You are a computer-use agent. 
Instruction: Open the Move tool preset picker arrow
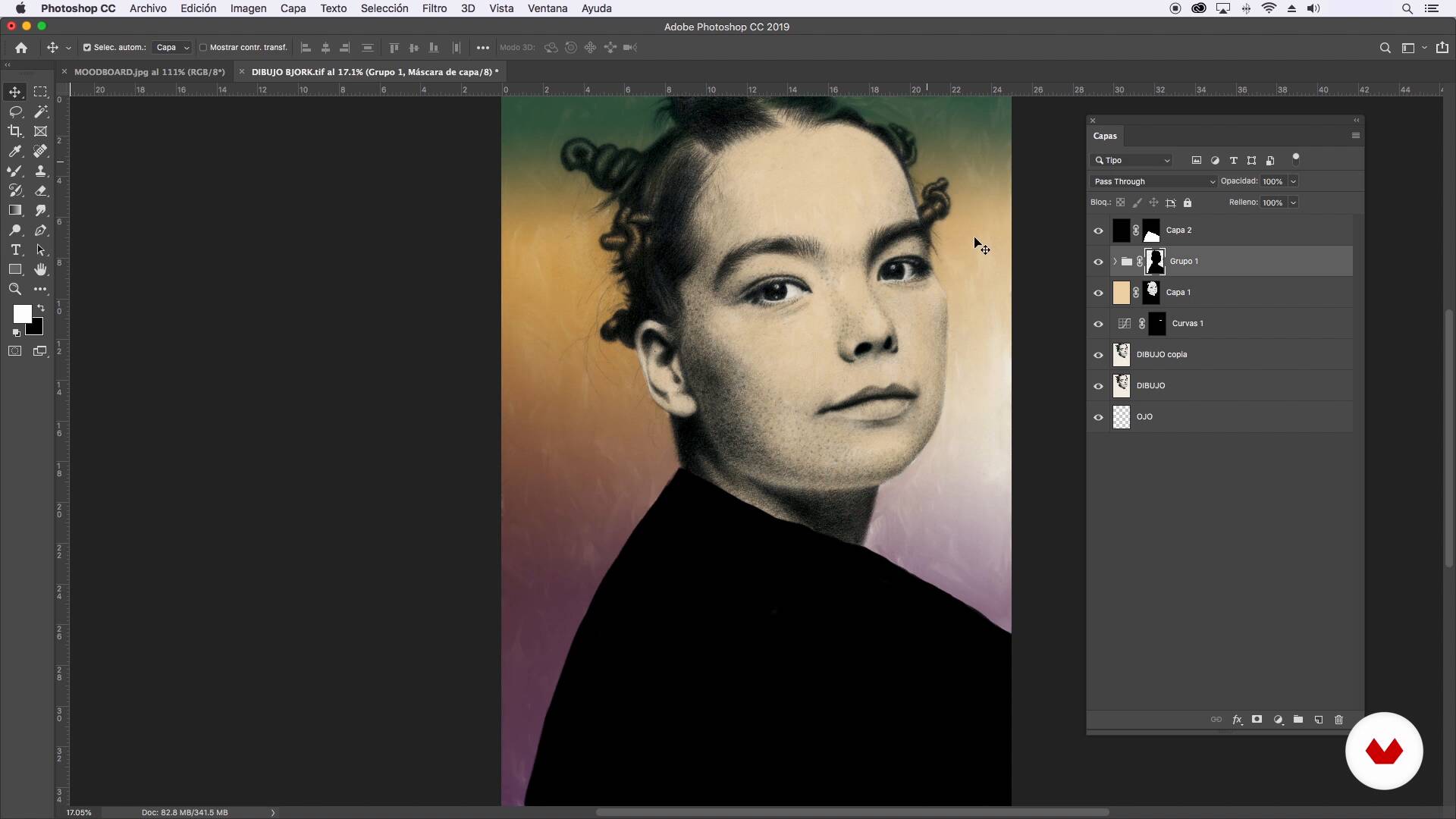pos(68,48)
